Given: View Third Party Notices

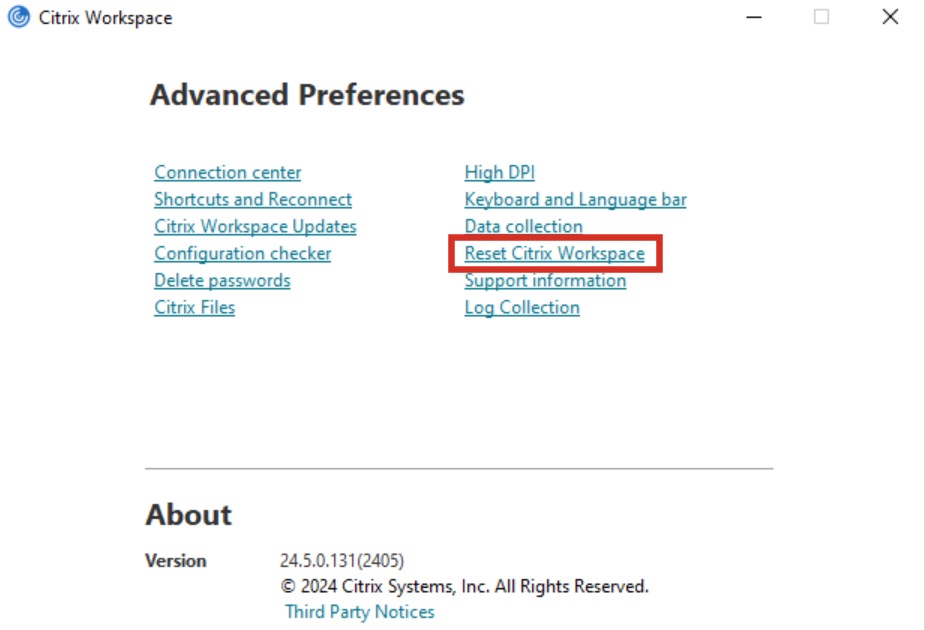Looking at the screenshot, I should (x=359, y=611).
